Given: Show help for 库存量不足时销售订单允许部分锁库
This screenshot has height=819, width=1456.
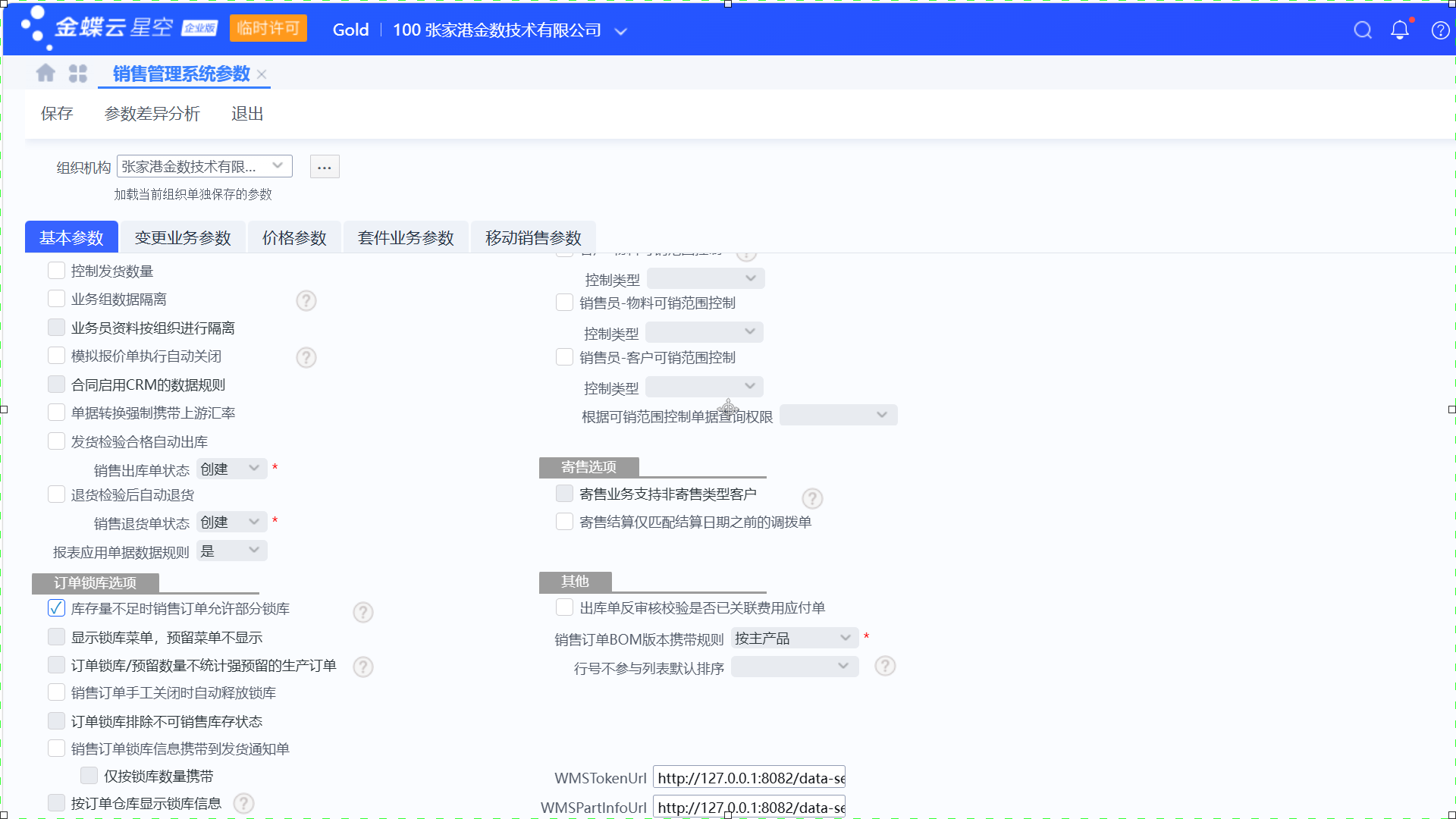Looking at the screenshot, I should (363, 612).
